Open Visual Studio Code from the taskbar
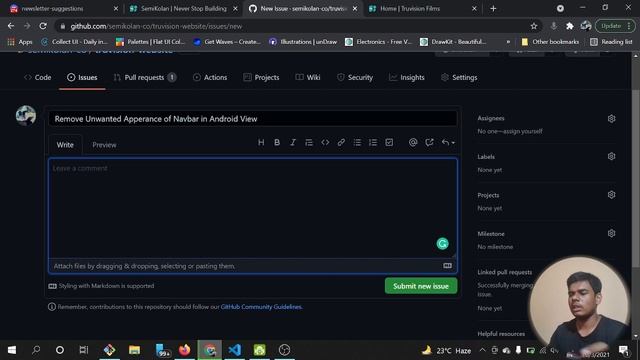This screenshot has height=360, width=640. coord(235,350)
